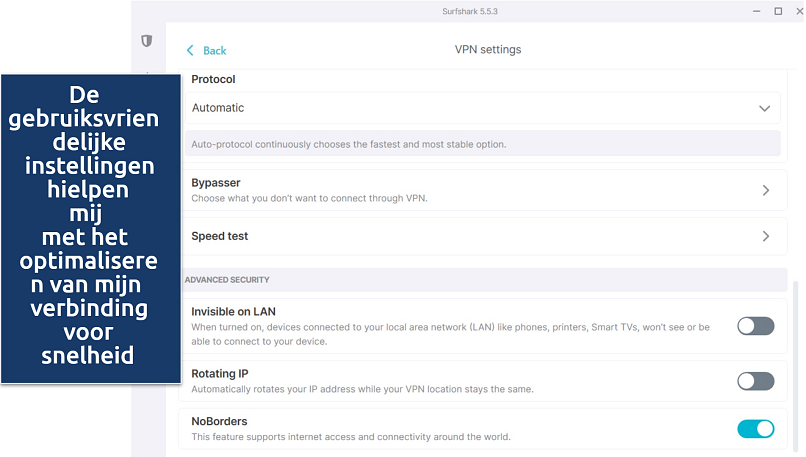Enable the Invisible on LAN toggle
The width and height of the screenshot is (806, 457).
(x=755, y=326)
